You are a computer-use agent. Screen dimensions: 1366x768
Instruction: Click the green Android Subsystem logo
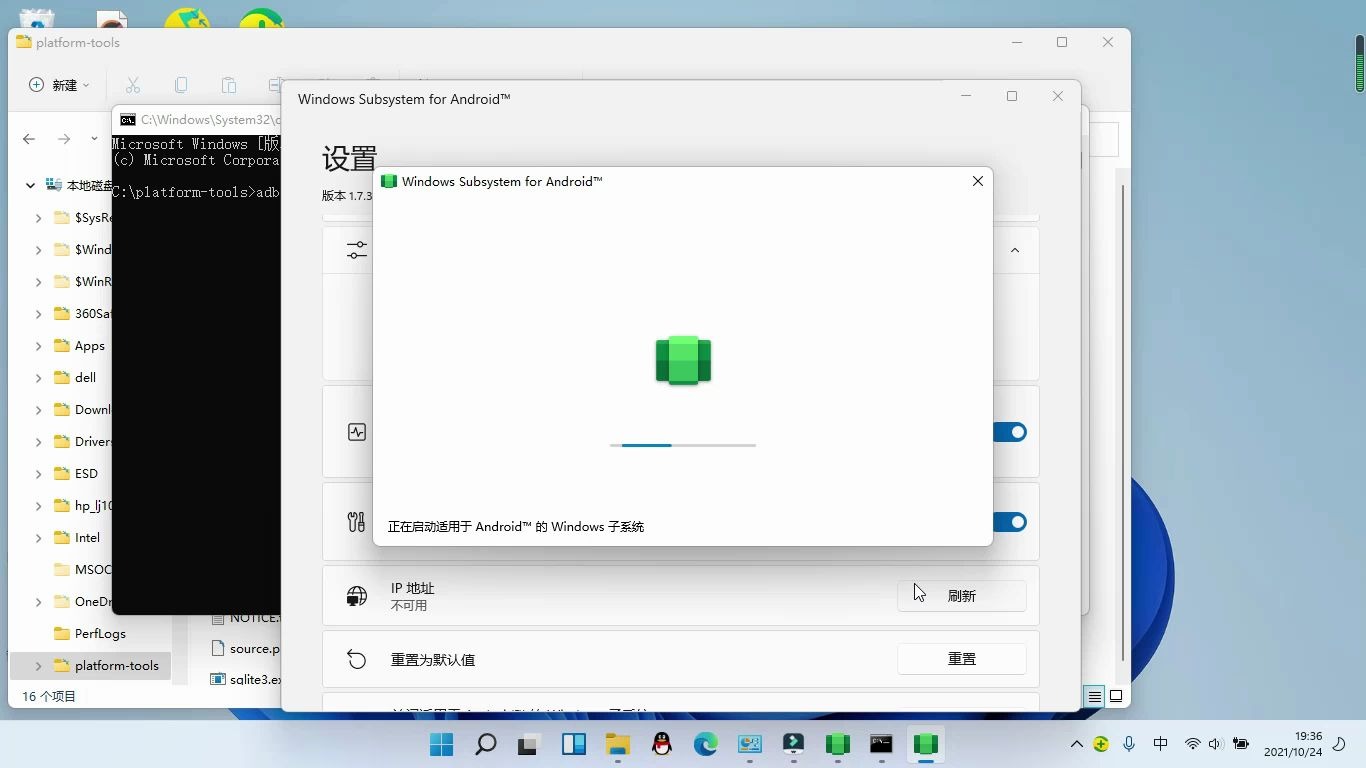[683, 360]
